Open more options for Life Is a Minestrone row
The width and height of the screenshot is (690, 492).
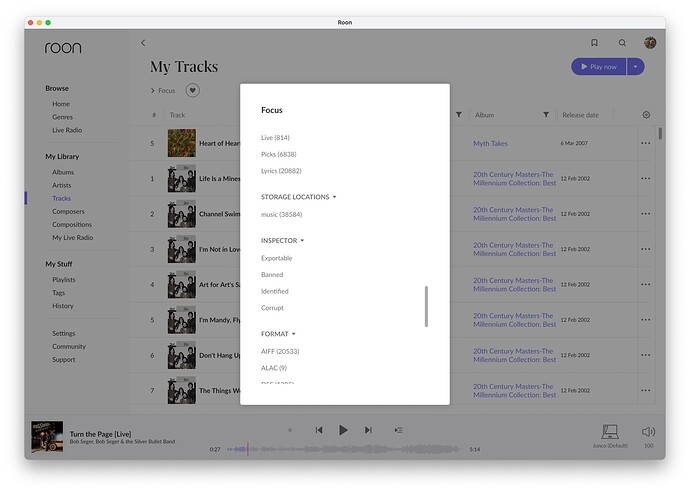coord(646,178)
